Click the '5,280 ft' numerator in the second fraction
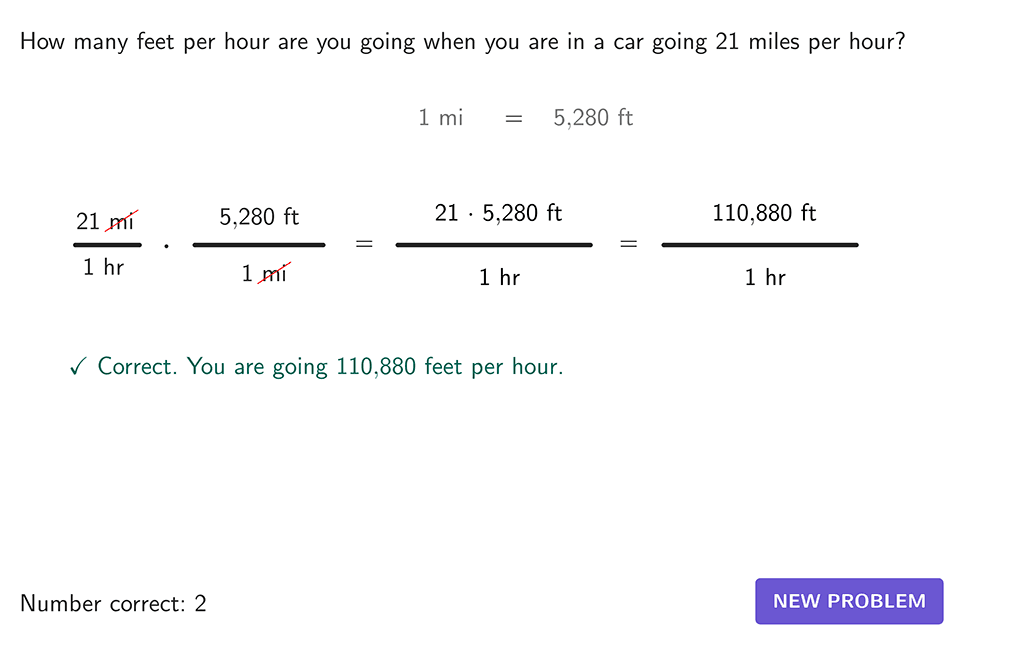 coord(259,217)
